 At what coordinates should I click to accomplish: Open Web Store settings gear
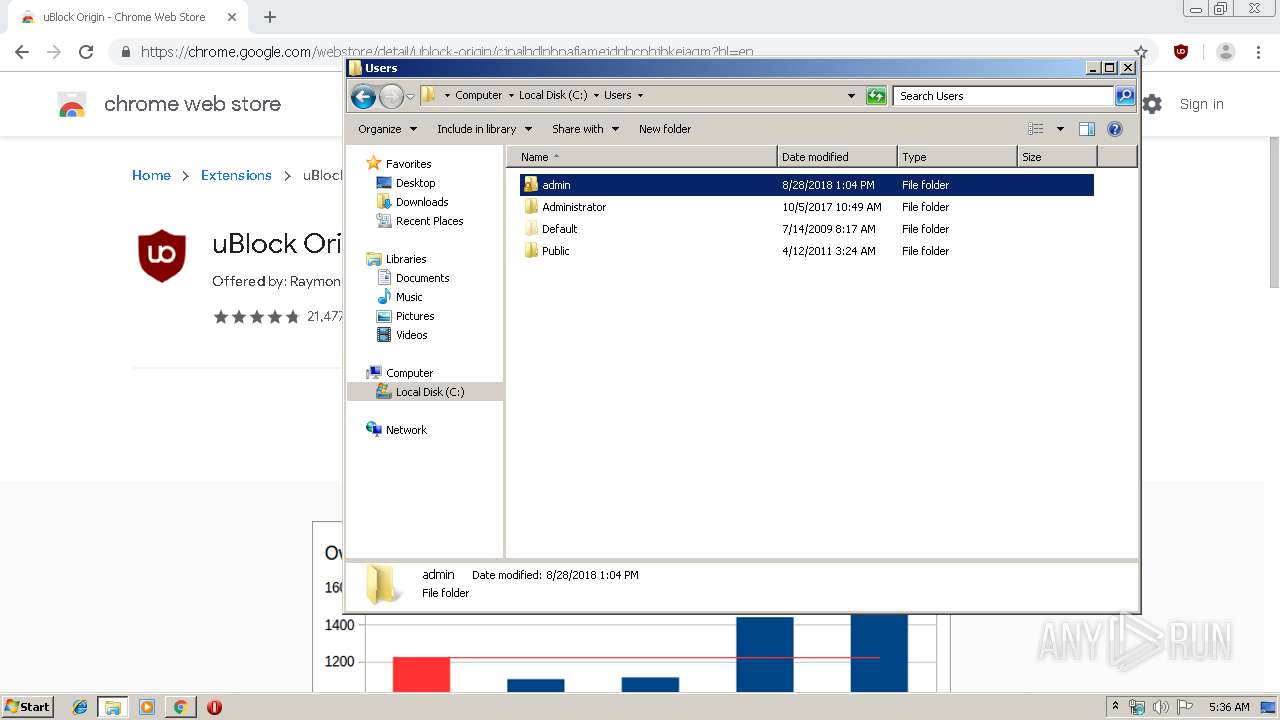coord(1153,104)
